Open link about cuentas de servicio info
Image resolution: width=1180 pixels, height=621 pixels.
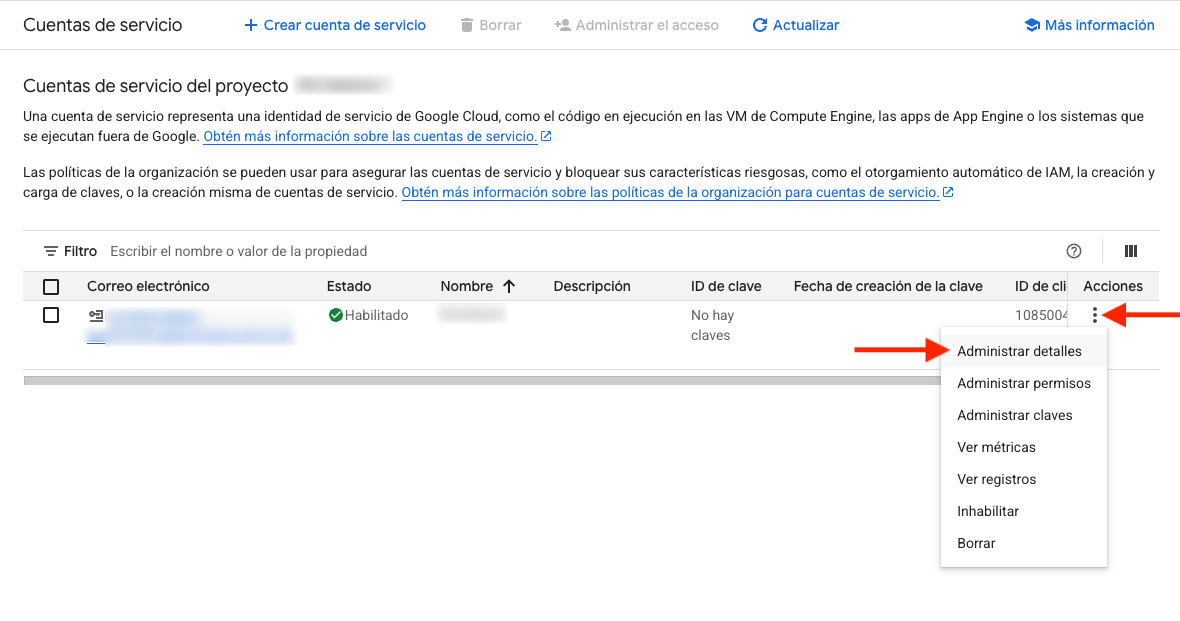click(370, 136)
